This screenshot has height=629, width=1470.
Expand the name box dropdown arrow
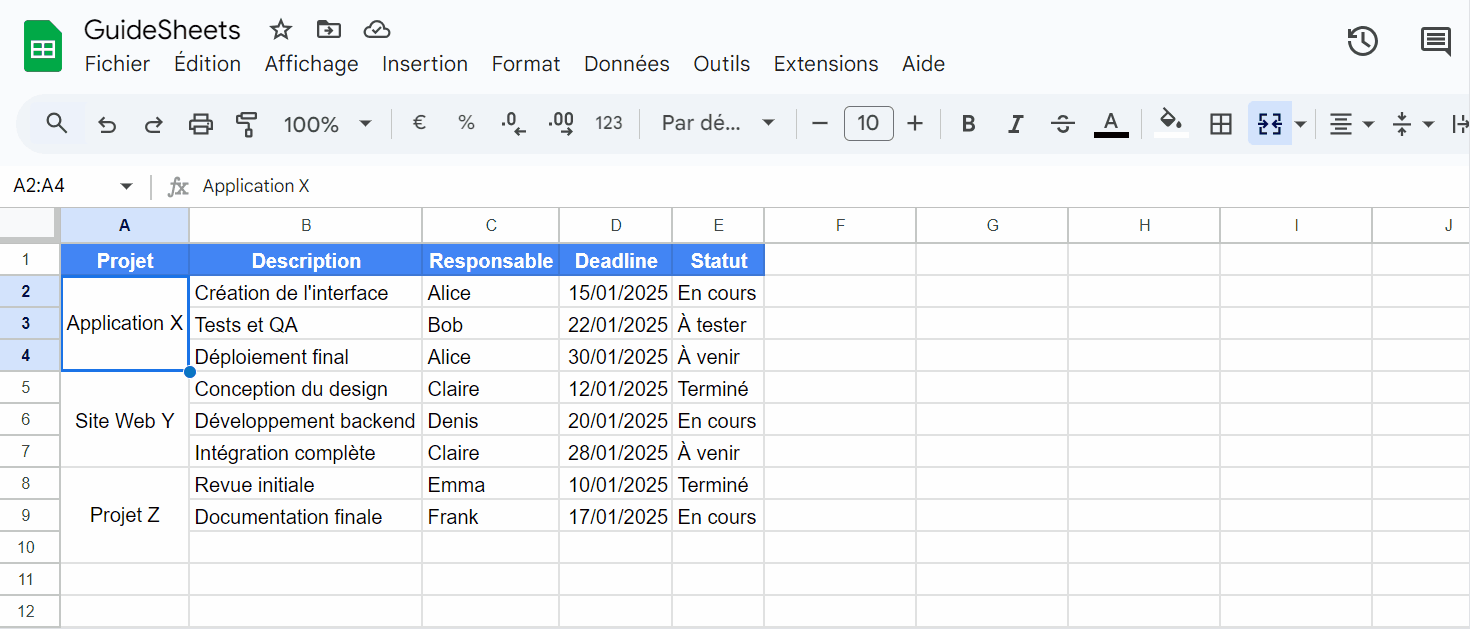click(x=126, y=186)
